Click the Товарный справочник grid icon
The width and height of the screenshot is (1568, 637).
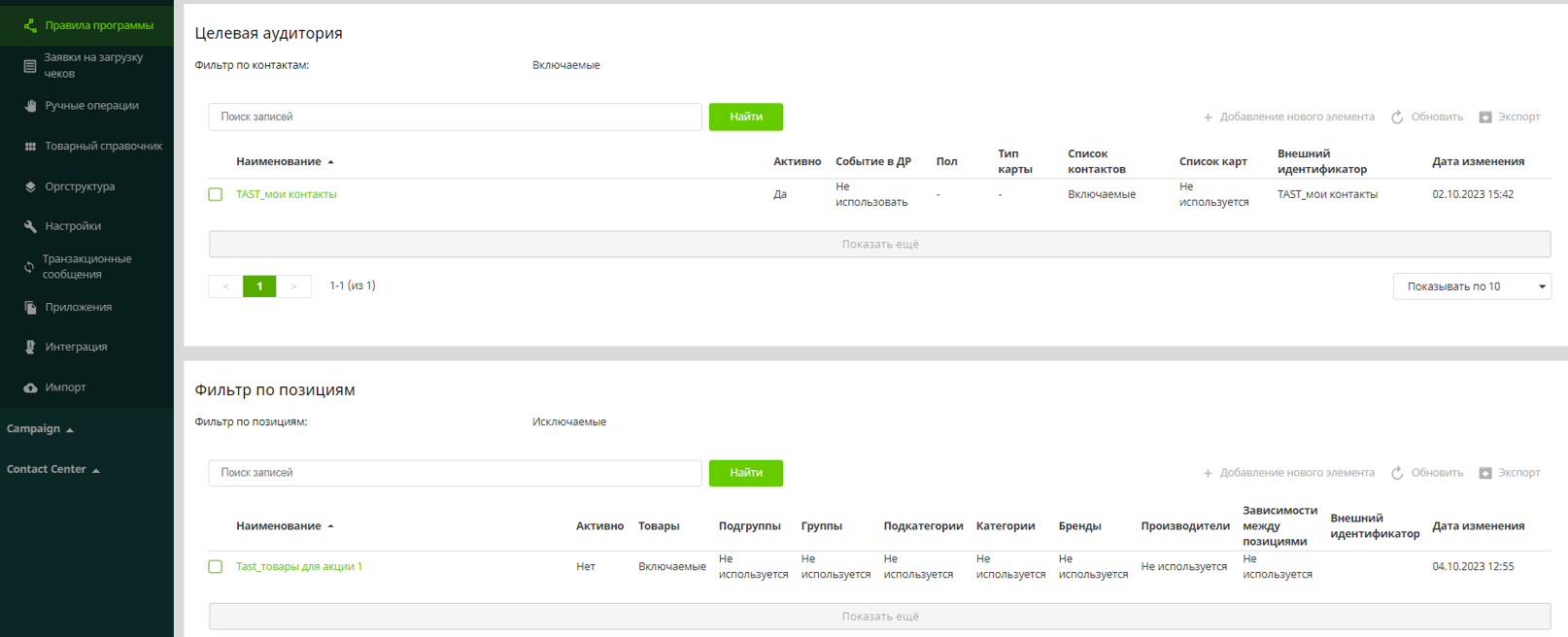30,147
